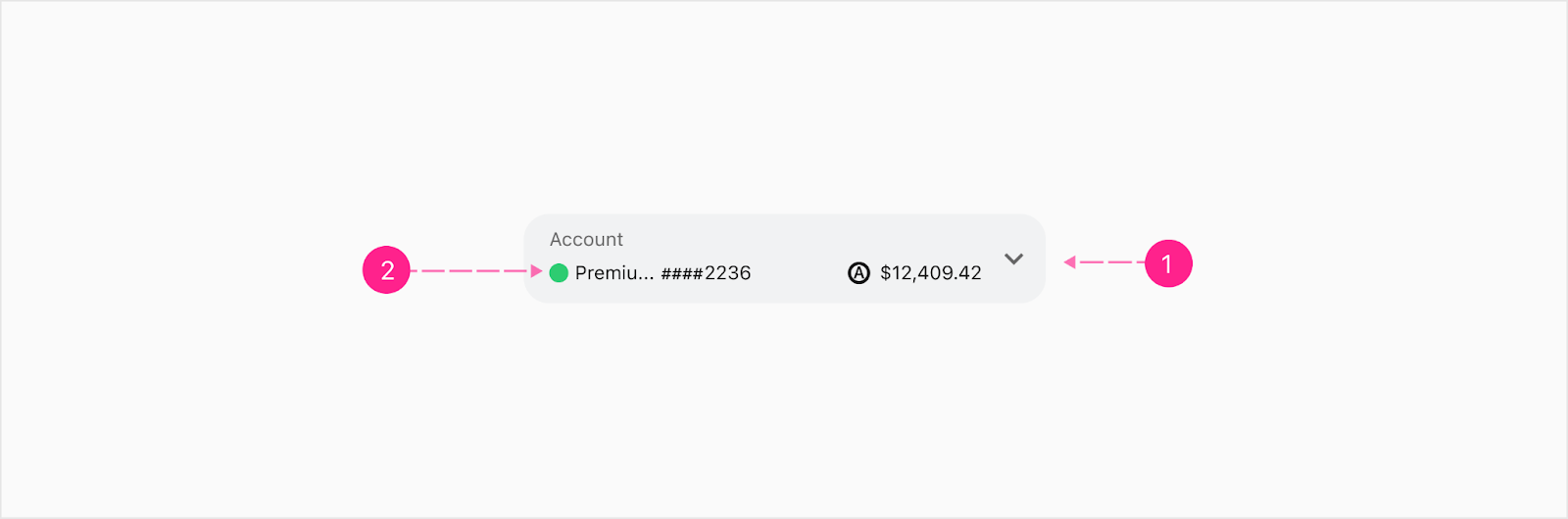Select the pink badge numbered 1

(1168, 263)
